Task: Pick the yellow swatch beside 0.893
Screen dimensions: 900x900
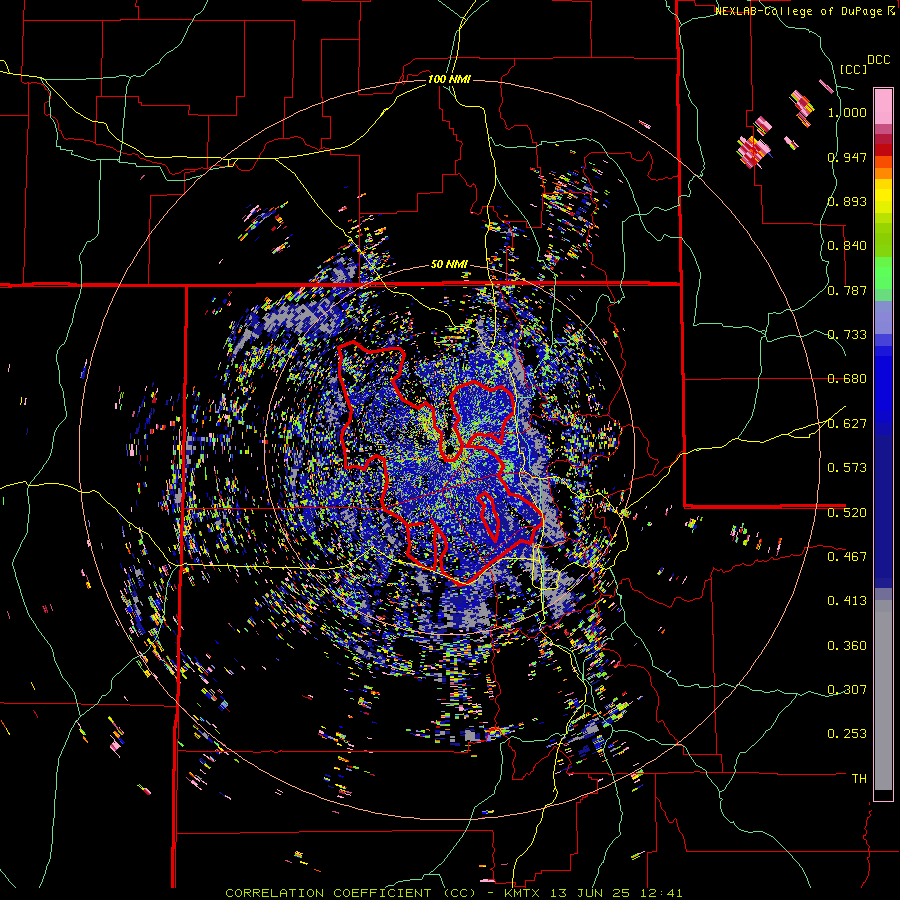Action: [x=883, y=197]
